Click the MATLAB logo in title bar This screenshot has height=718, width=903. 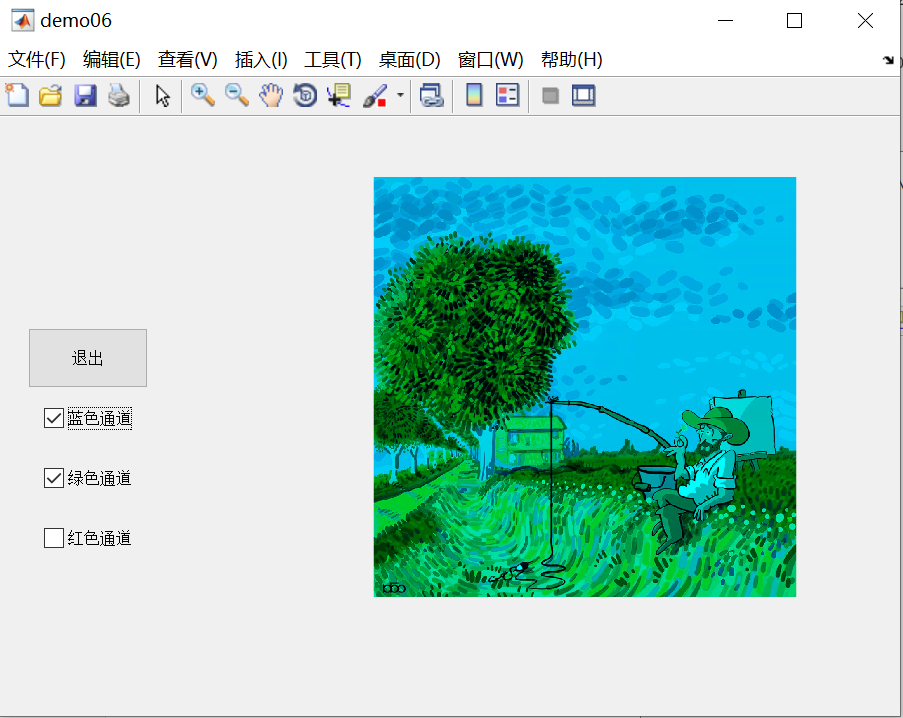click(23, 21)
